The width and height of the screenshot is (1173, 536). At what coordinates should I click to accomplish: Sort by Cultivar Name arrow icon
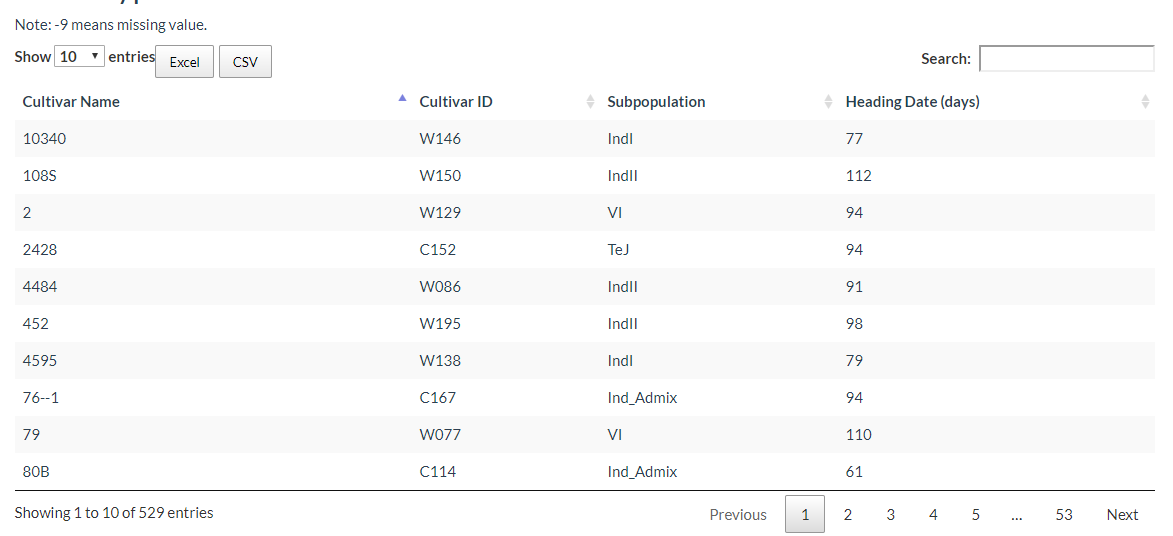pos(402,98)
